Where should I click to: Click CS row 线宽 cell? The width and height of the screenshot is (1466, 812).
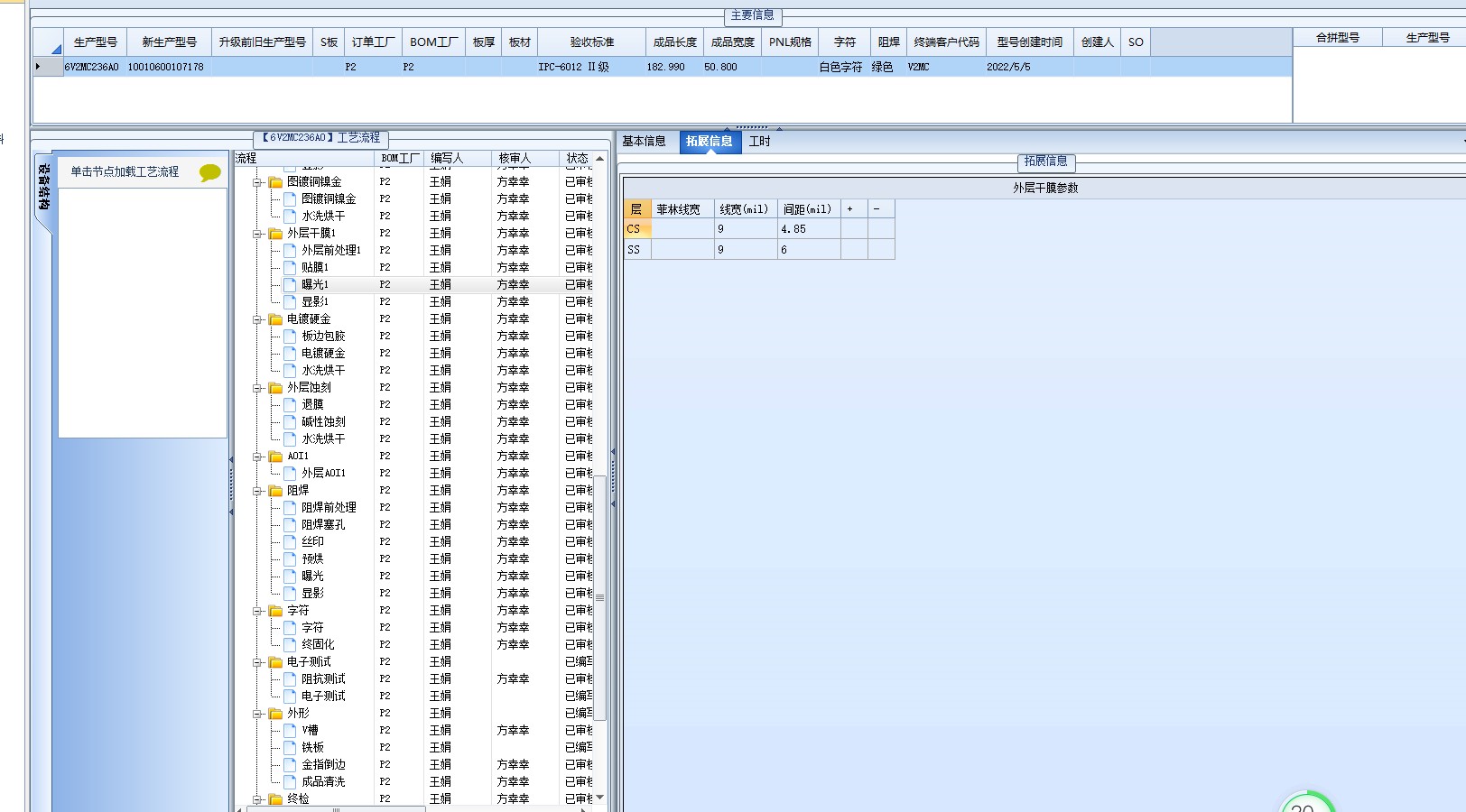tap(746, 229)
